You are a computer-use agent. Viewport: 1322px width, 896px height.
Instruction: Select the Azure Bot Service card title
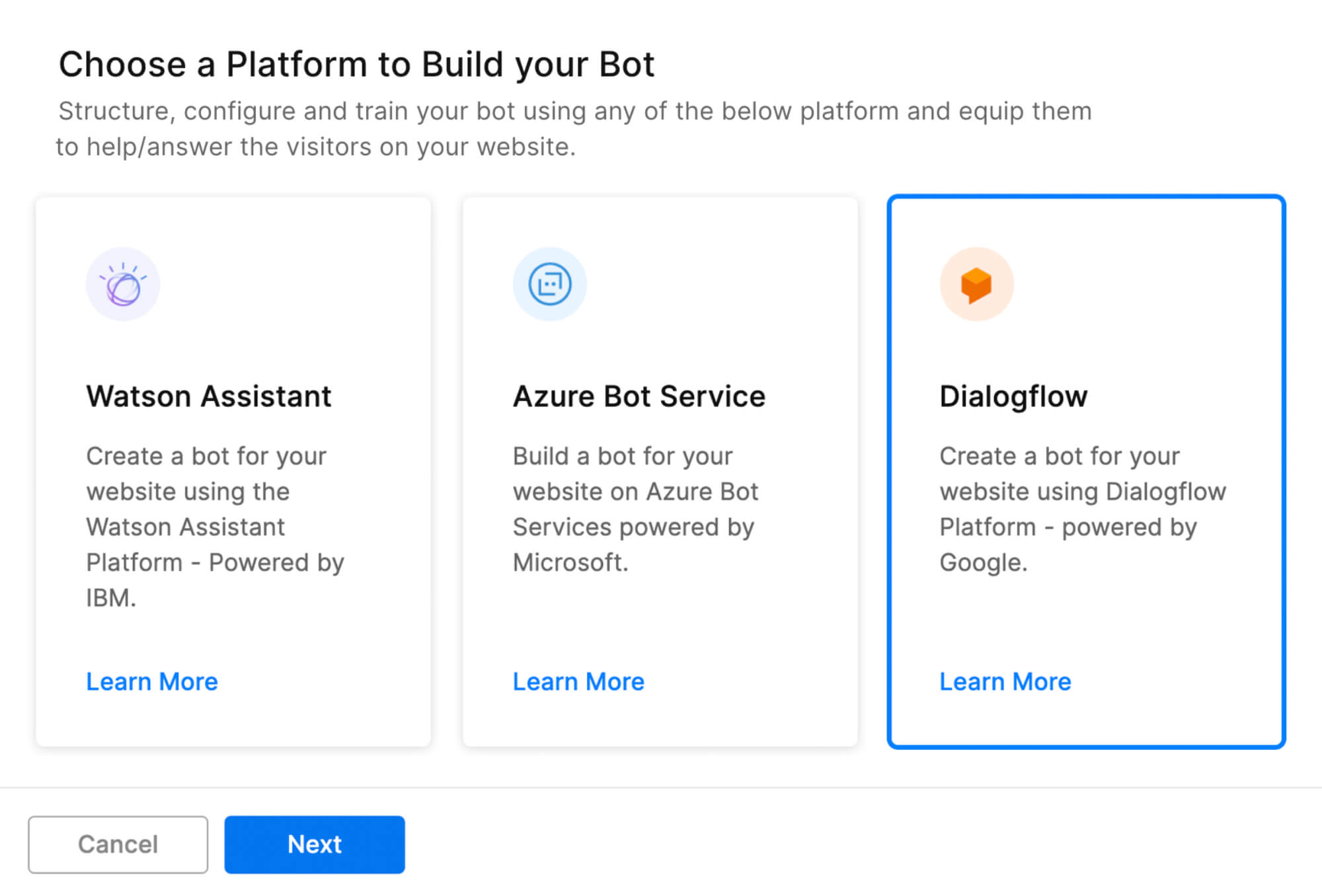tap(639, 396)
